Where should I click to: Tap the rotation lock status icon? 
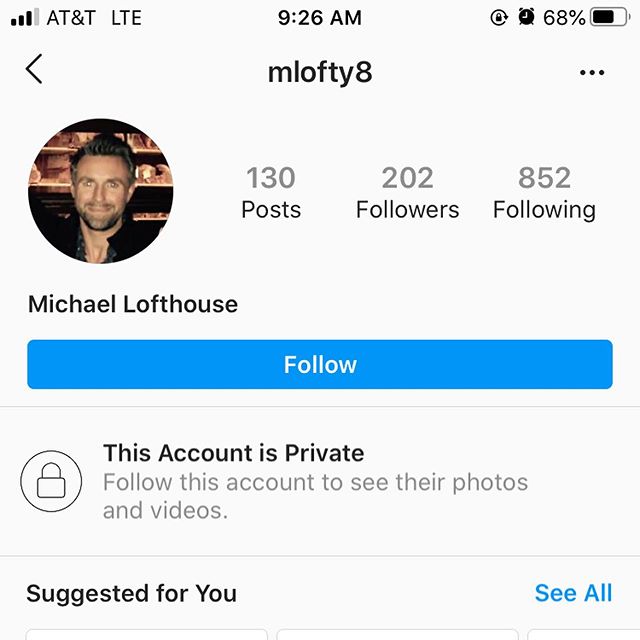pos(499,18)
